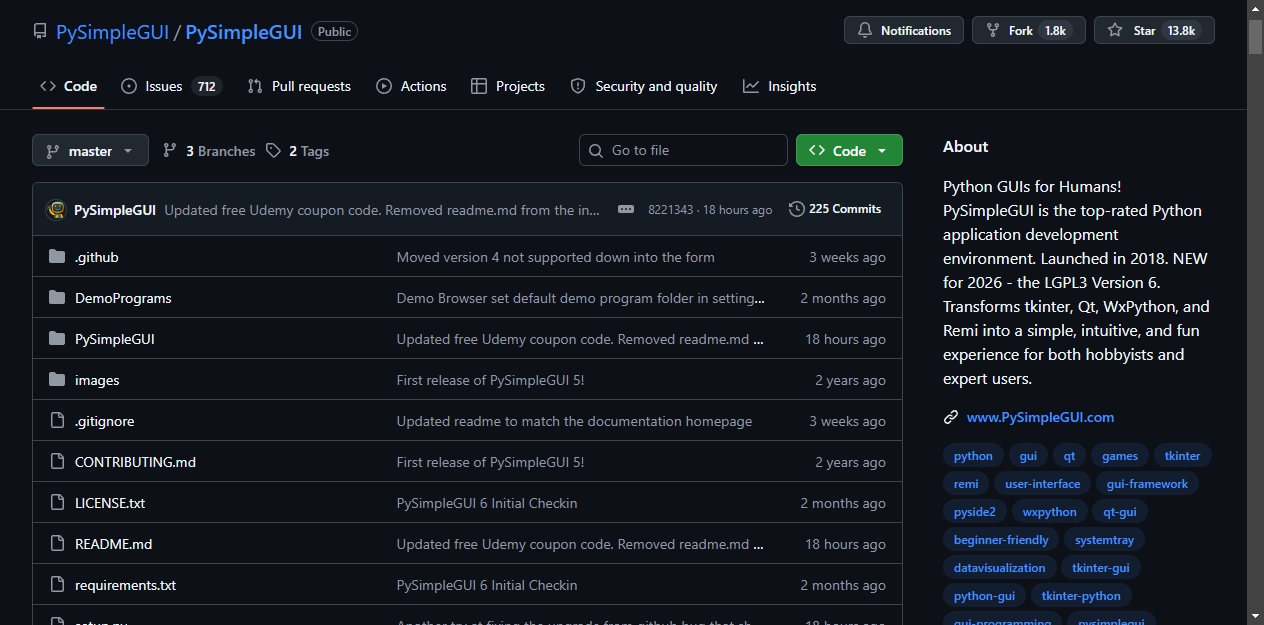This screenshot has height=625, width=1264.
Task: Click the file icon for CONTRIBUTING.md
Action: pyautogui.click(x=57, y=462)
